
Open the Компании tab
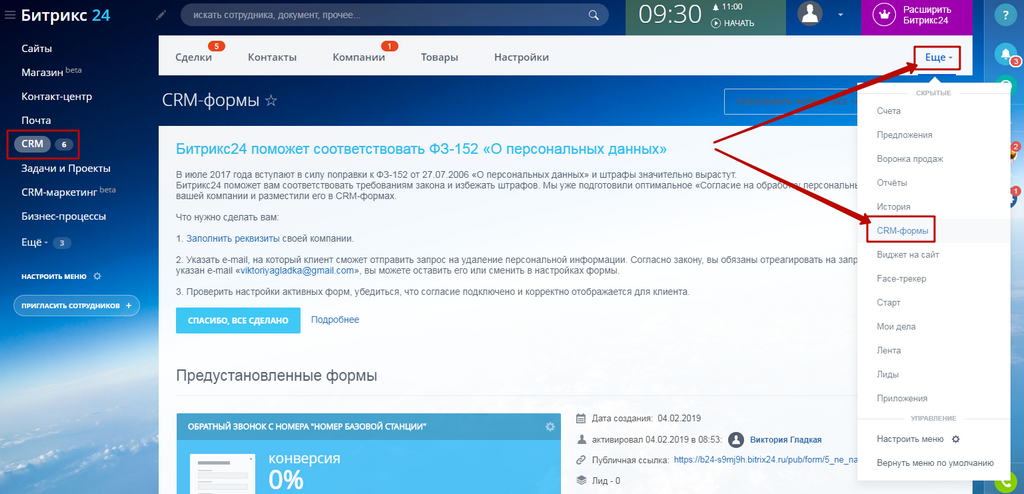point(359,58)
